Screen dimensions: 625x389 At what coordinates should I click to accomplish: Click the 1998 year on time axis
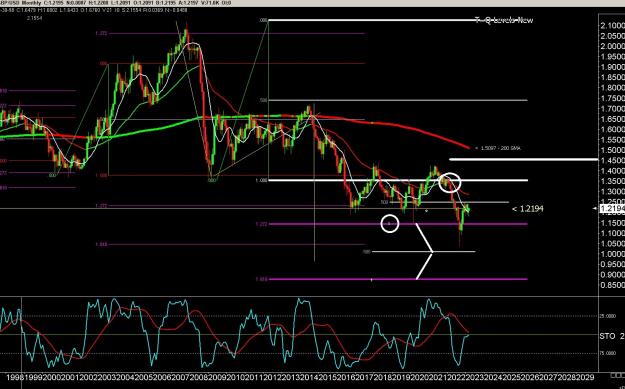(14, 377)
